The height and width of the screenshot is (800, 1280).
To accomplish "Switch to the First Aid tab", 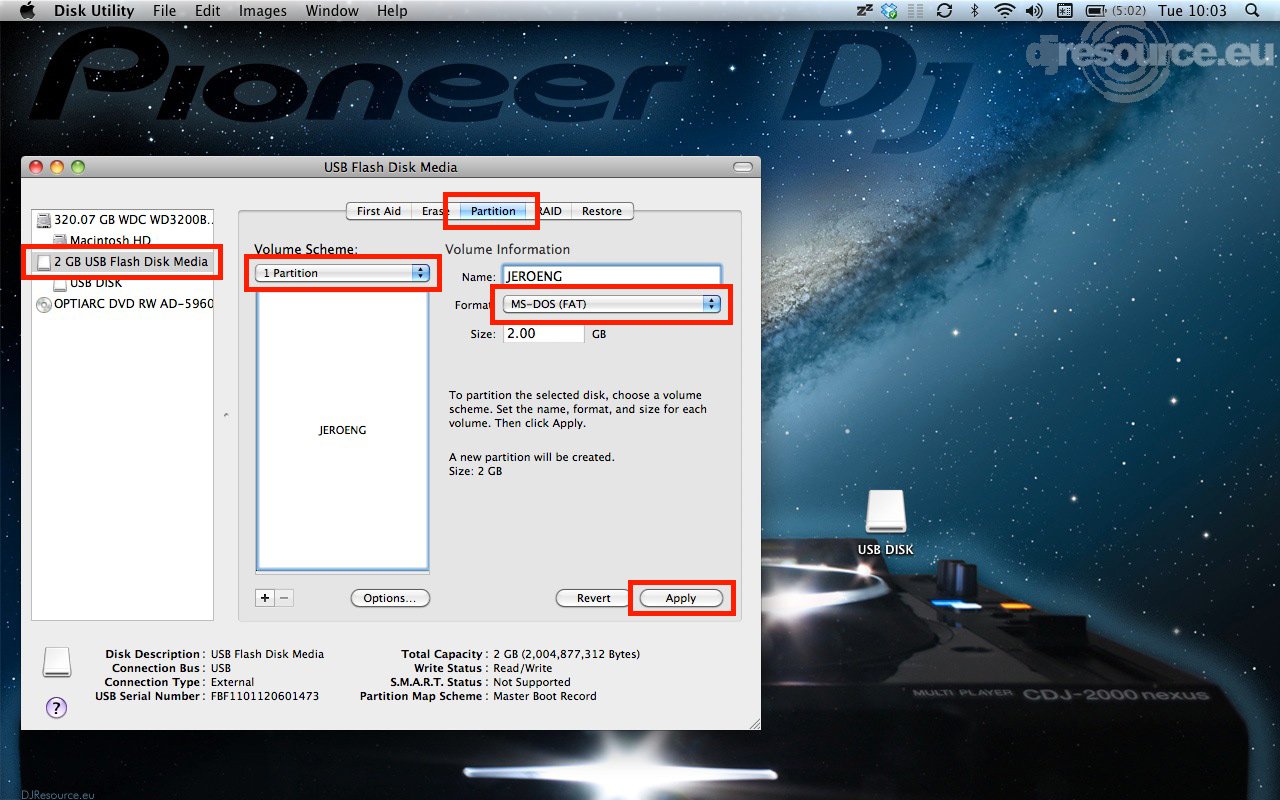I will pyautogui.click(x=379, y=211).
